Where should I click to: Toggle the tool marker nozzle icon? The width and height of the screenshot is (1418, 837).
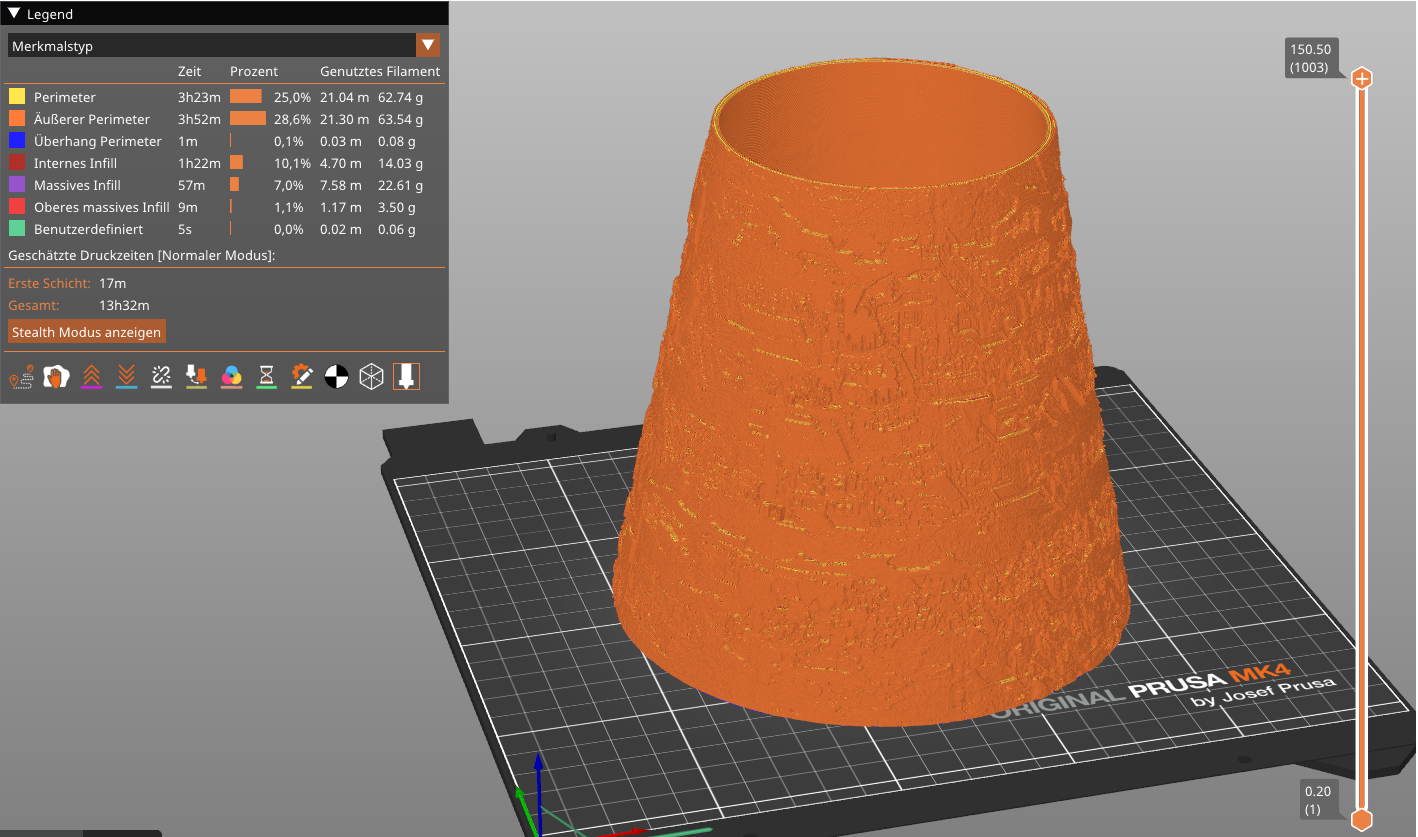click(x=406, y=377)
